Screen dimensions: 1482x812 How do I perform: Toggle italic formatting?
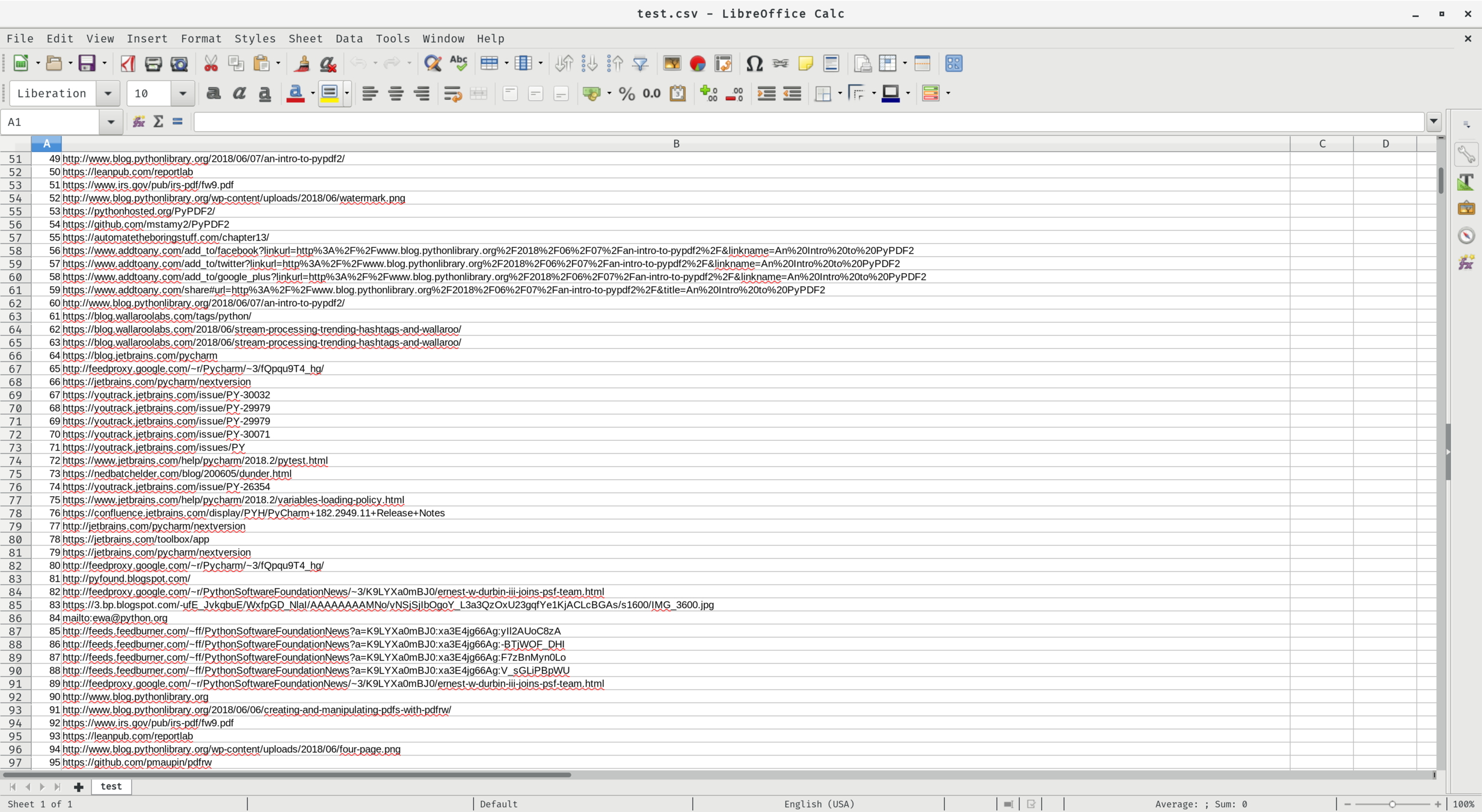pos(239,93)
